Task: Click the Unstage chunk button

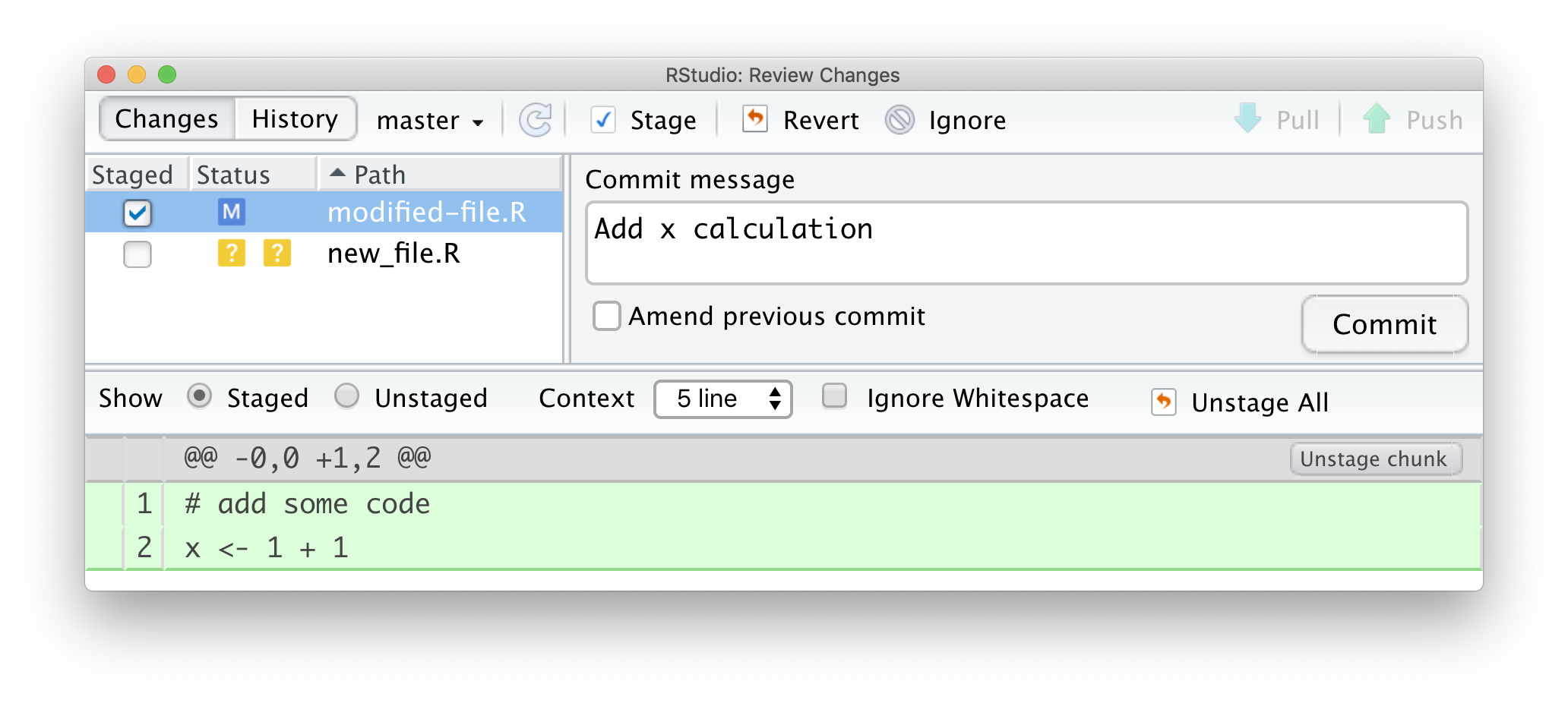Action: click(x=1375, y=459)
